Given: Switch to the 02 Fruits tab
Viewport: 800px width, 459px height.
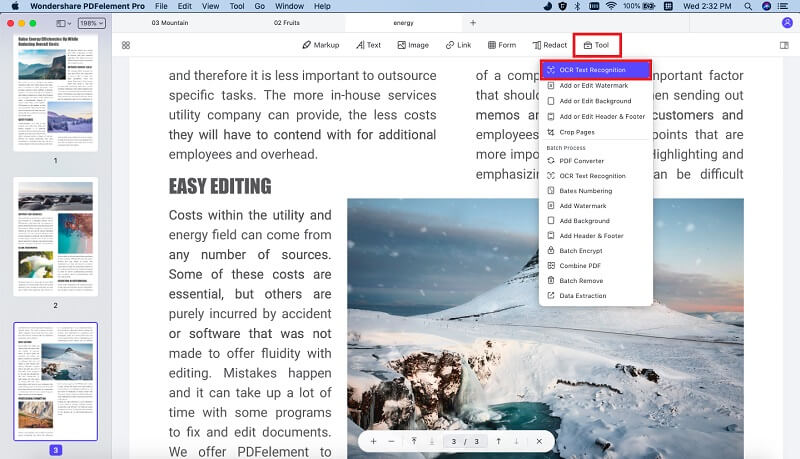Looking at the screenshot, I should 287,23.
